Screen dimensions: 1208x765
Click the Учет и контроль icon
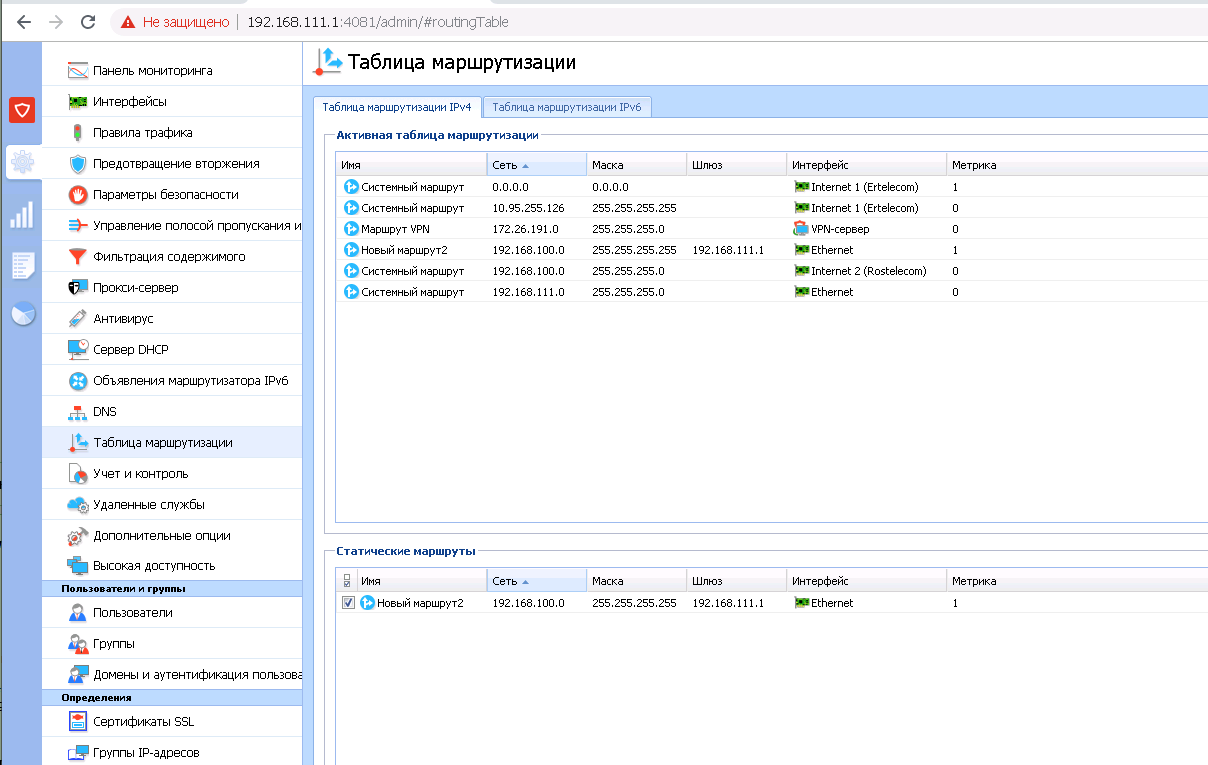(78, 474)
